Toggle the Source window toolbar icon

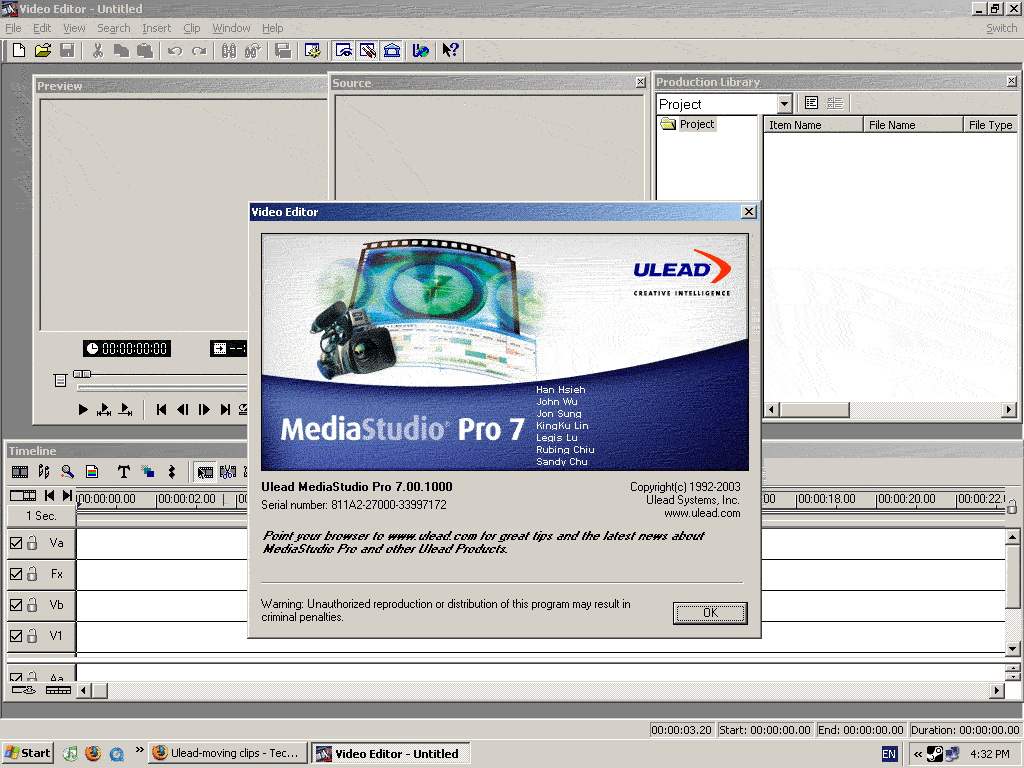[x=368, y=50]
